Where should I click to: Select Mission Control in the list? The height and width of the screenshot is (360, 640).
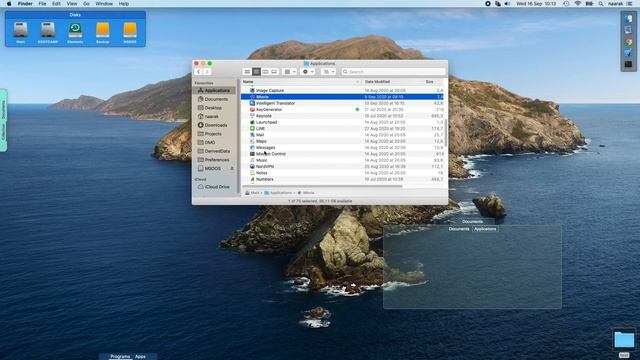[x=342, y=154]
